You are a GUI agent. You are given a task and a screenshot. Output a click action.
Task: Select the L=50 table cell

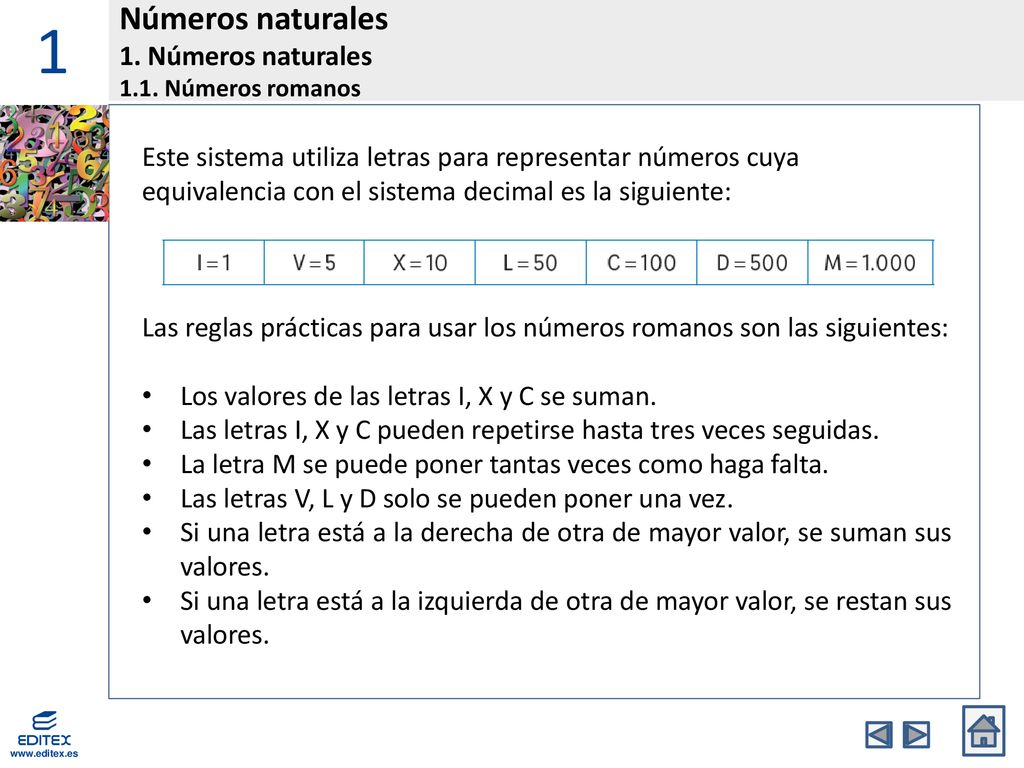coord(530,263)
